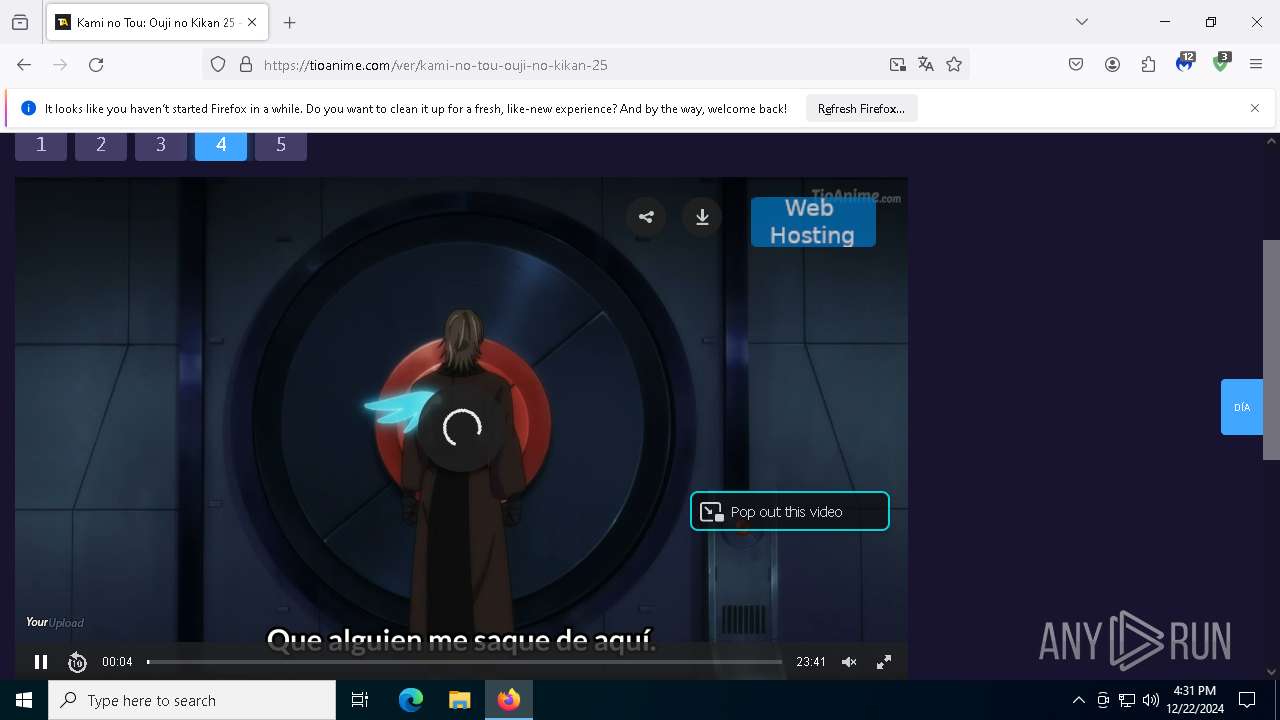This screenshot has height=720, width=1280.
Task: Open Windows Start menu
Action: [24, 700]
